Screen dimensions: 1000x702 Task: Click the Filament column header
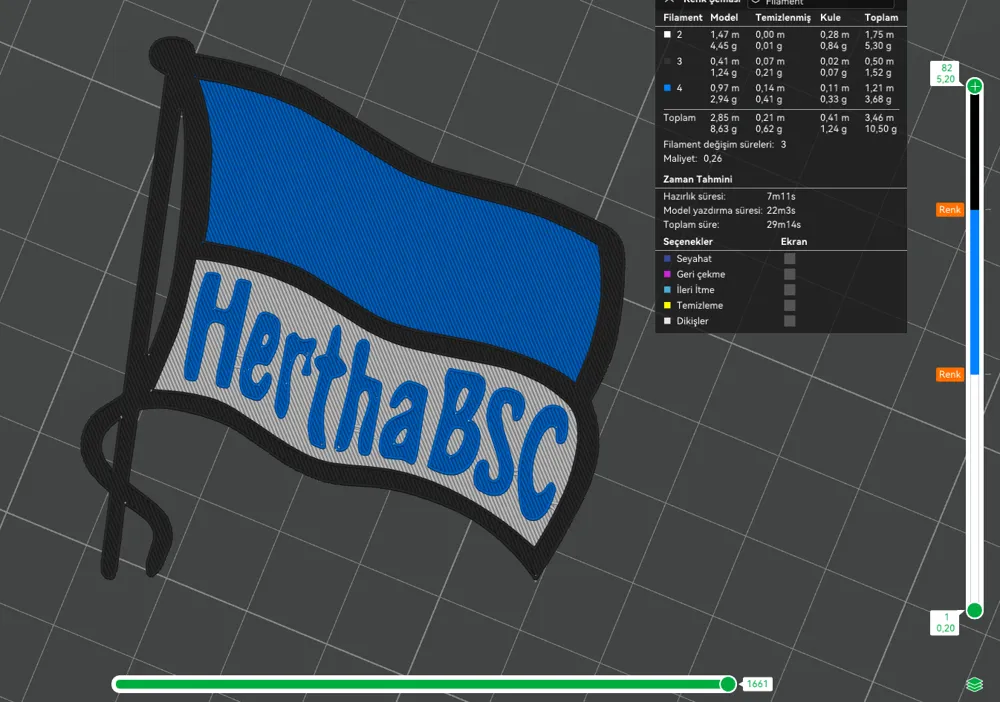682,17
